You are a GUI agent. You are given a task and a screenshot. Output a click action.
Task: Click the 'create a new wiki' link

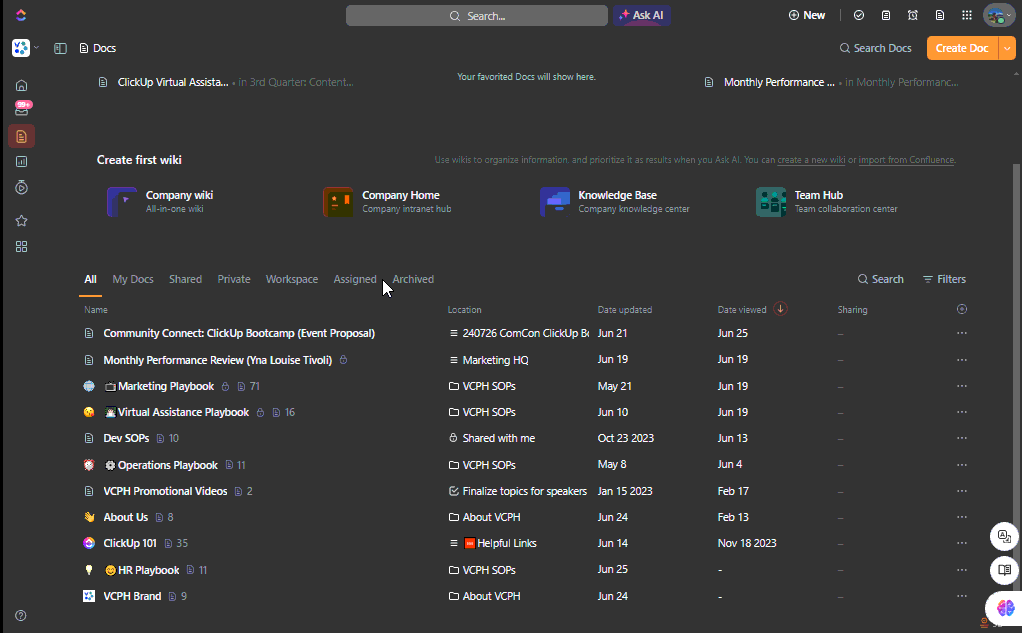[x=811, y=160]
